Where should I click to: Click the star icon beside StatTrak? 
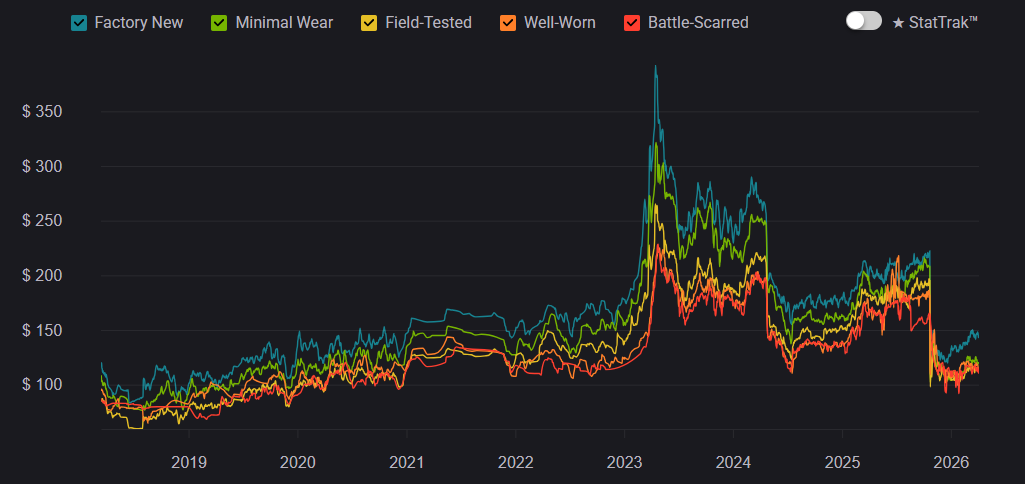click(898, 22)
